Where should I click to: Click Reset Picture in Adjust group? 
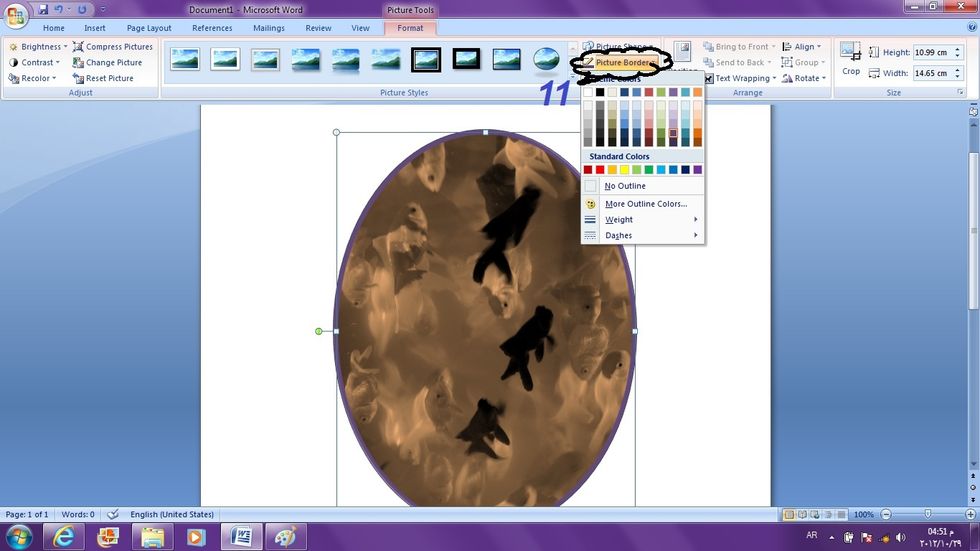pos(102,78)
